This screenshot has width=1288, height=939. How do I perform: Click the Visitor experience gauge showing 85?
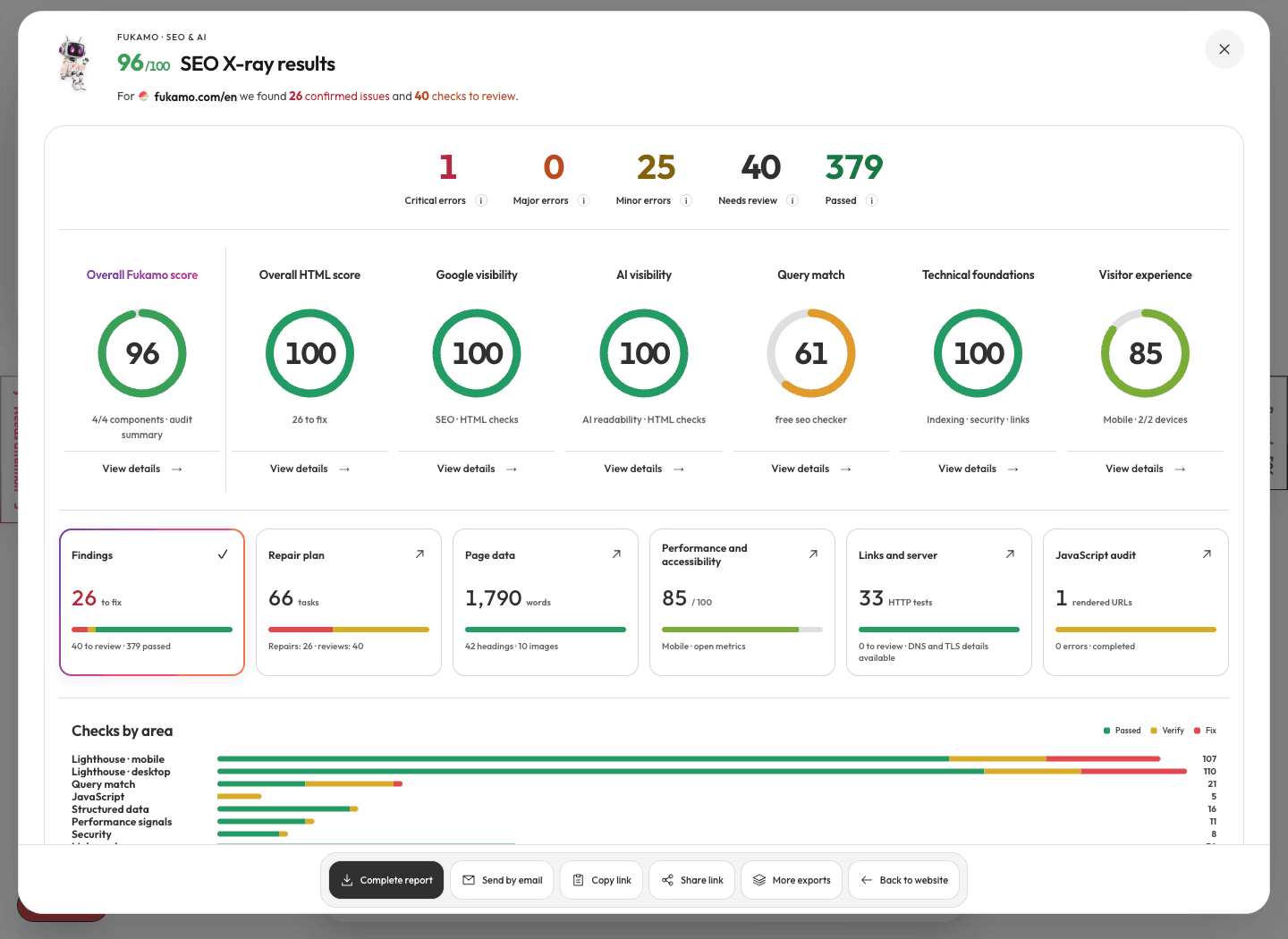coord(1146,353)
